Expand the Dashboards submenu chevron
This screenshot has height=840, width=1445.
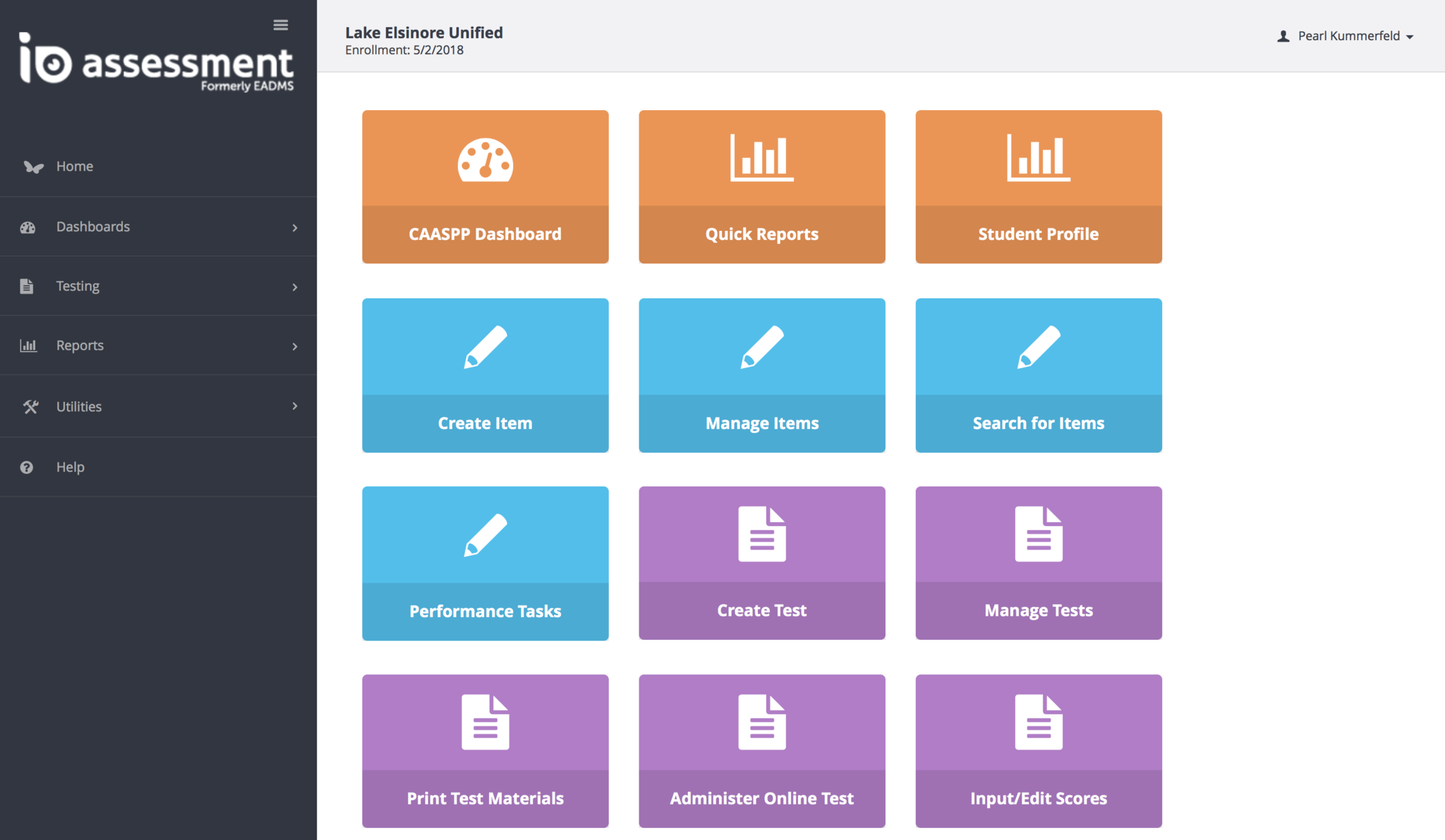click(295, 228)
